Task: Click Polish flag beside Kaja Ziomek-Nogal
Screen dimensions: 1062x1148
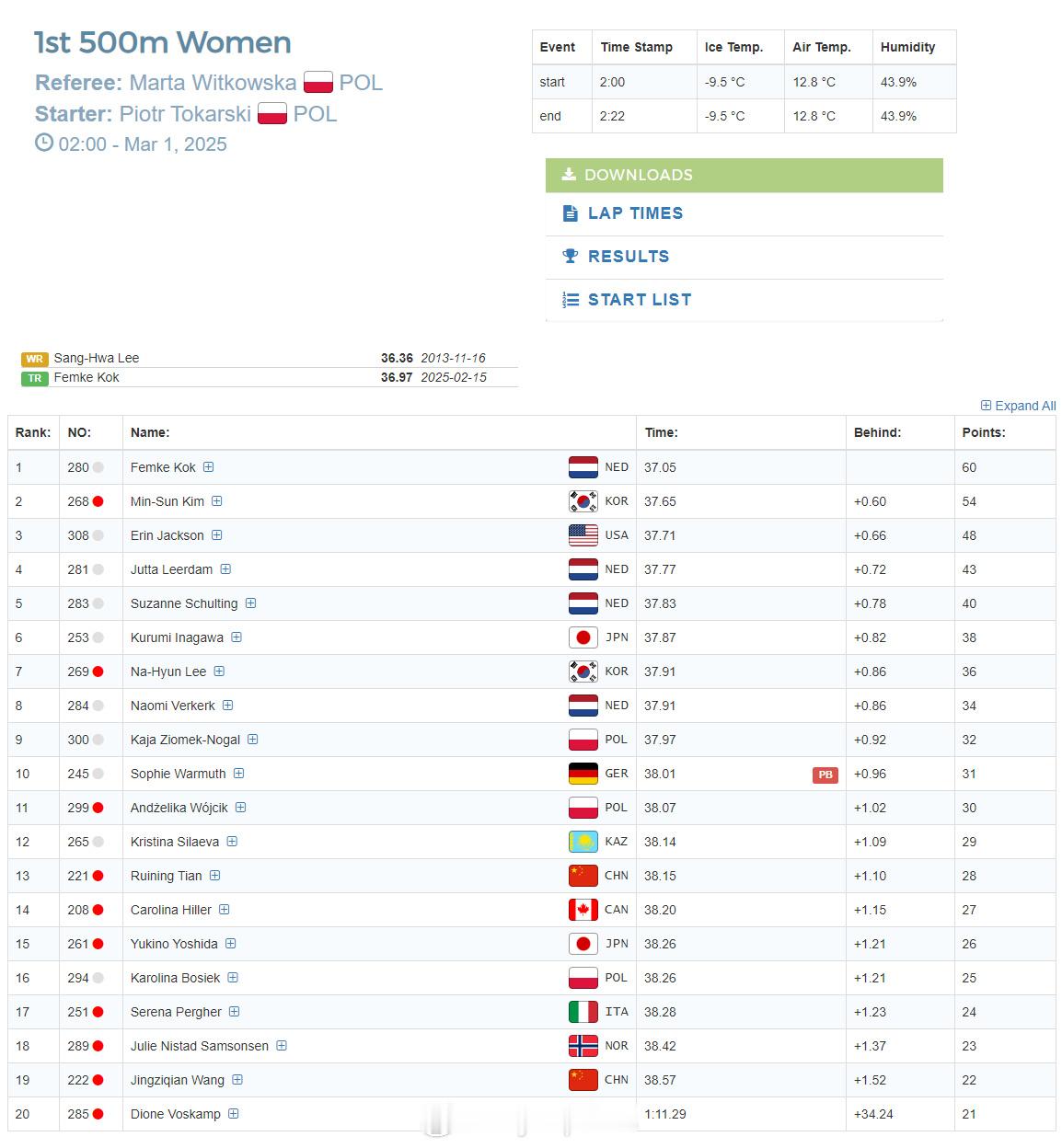Action: [583, 740]
